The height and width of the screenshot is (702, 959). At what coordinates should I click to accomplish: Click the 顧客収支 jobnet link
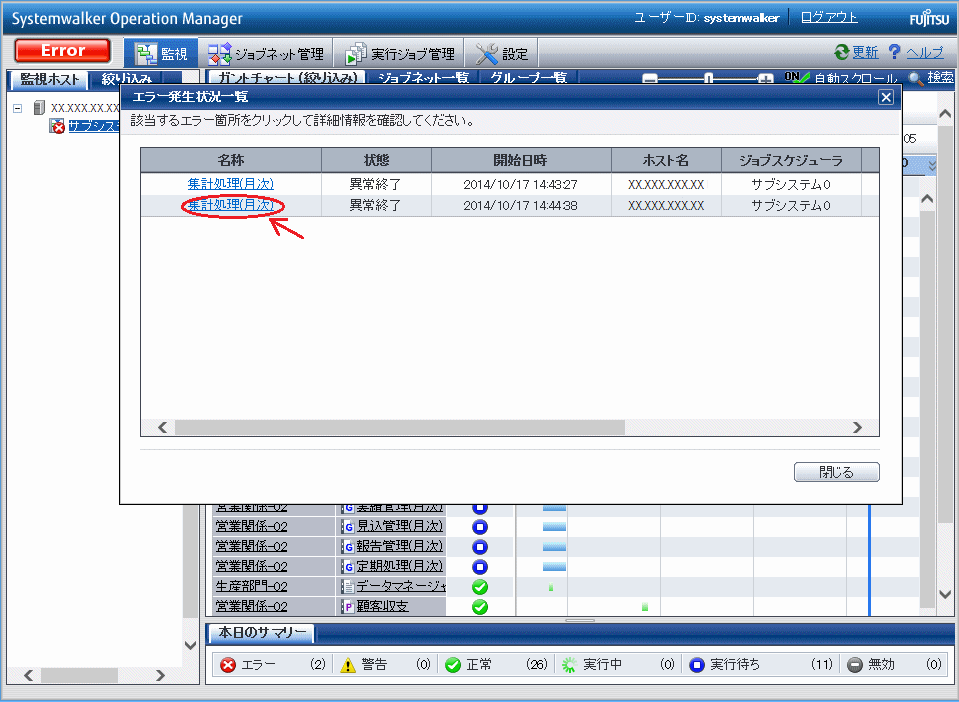[382, 607]
